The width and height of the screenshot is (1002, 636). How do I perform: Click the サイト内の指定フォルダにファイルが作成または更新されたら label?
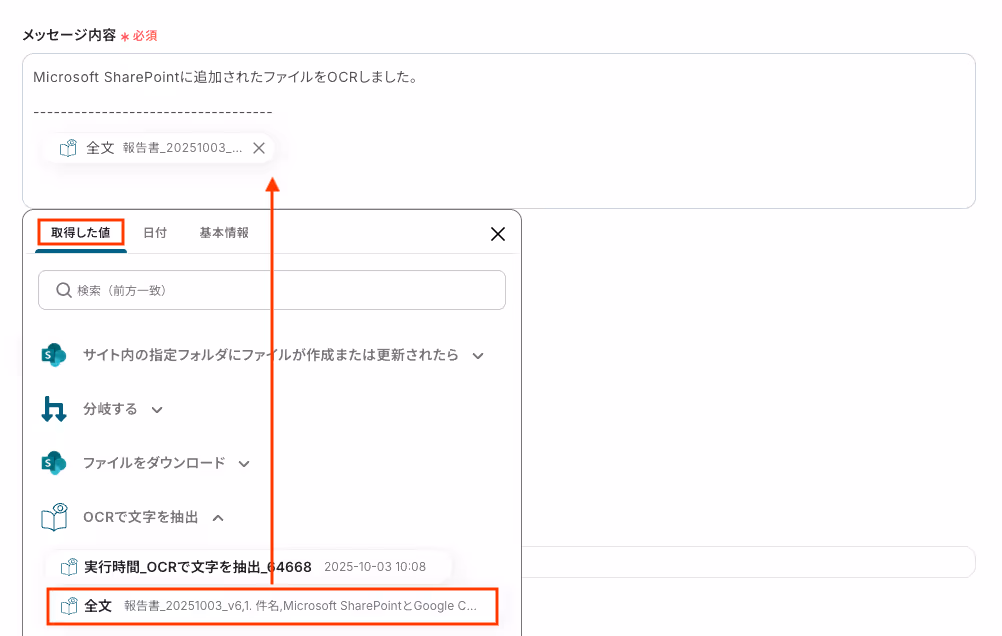tap(271, 355)
